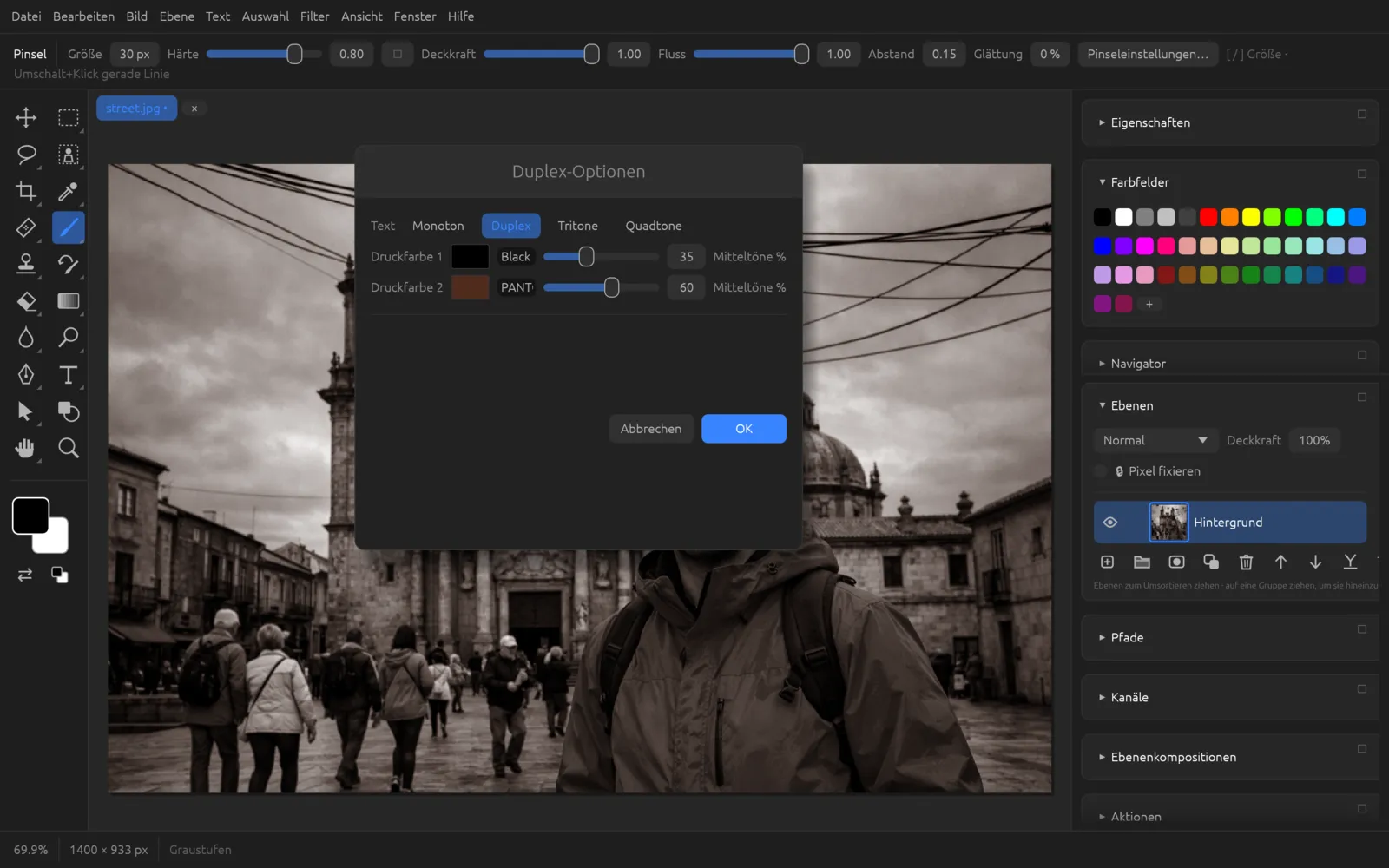Open the Ebene menu
Image resolution: width=1389 pixels, height=868 pixels.
pos(176,16)
